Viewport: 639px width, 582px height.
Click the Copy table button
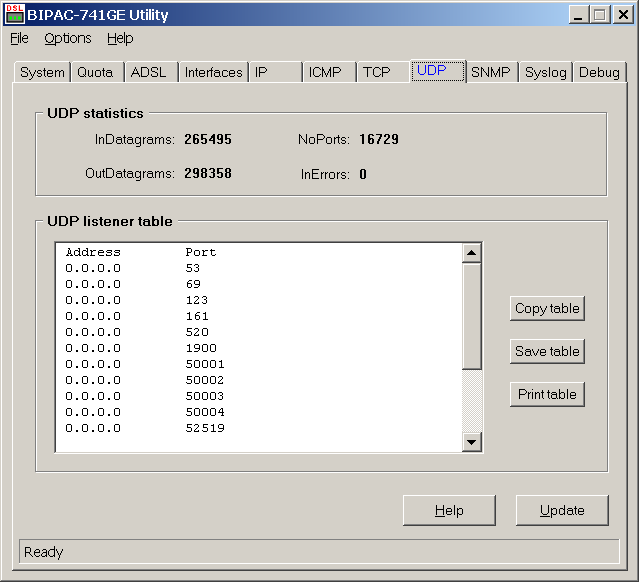click(x=547, y=309)
